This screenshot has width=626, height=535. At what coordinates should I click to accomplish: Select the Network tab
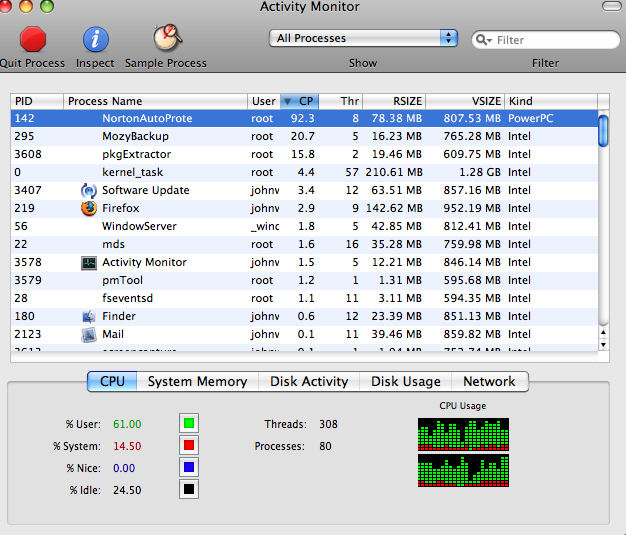coord(489,381)
